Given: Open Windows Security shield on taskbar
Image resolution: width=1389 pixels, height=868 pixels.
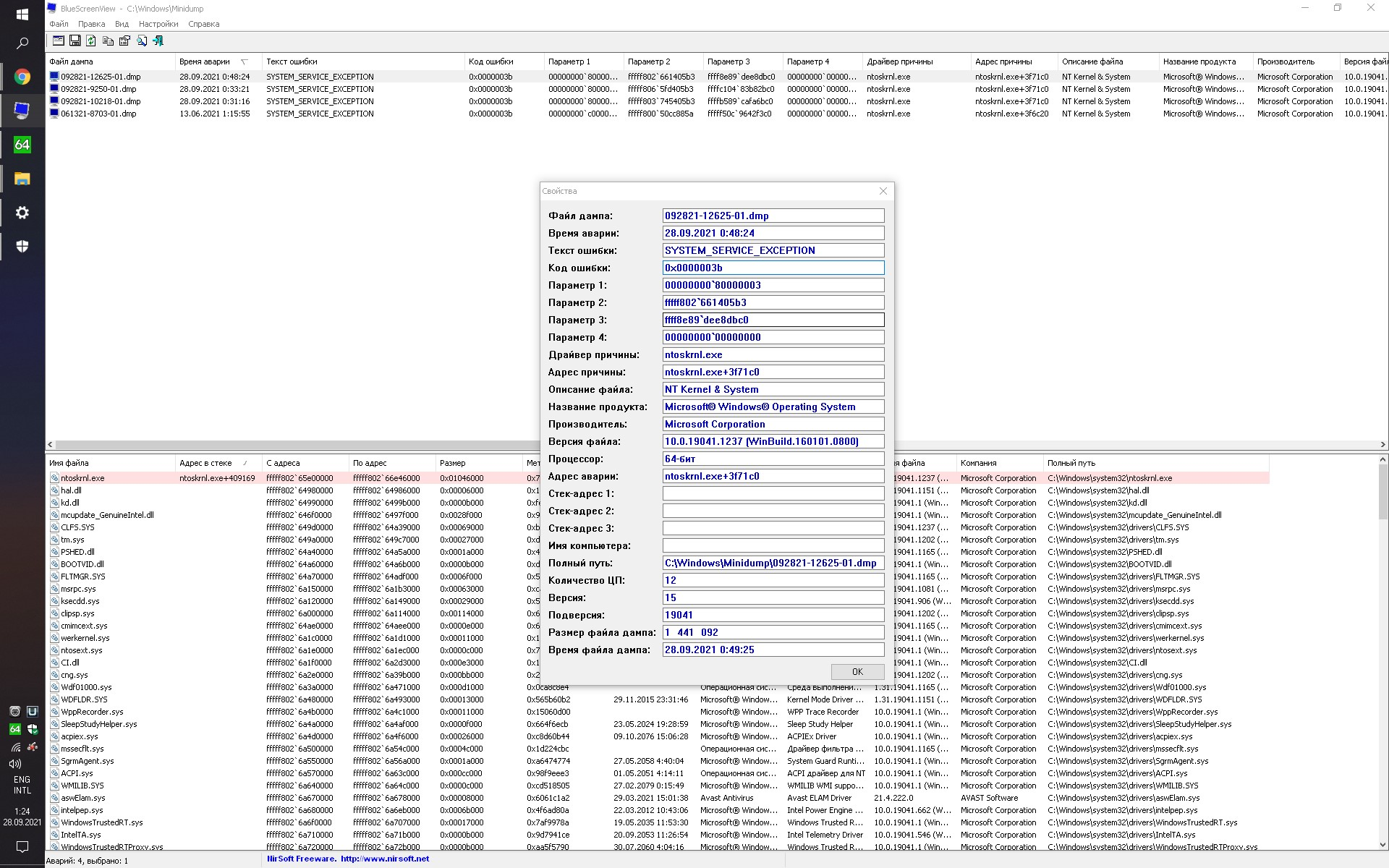Looking at the screenshot, I should coord(22,247).
